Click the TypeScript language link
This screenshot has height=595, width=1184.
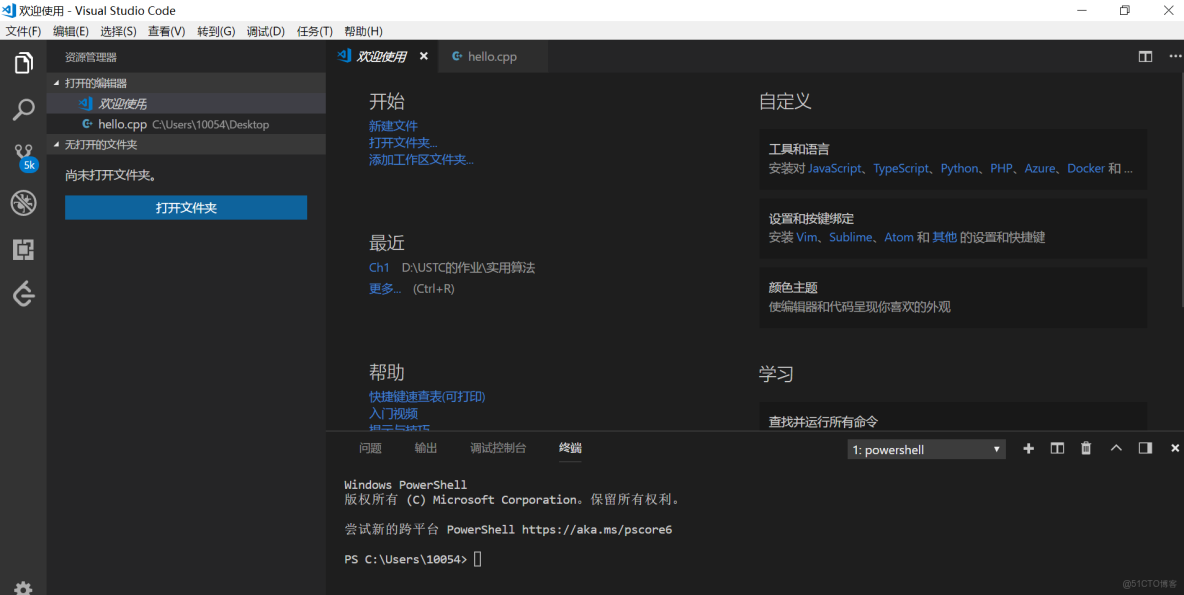tap(901, 168)
